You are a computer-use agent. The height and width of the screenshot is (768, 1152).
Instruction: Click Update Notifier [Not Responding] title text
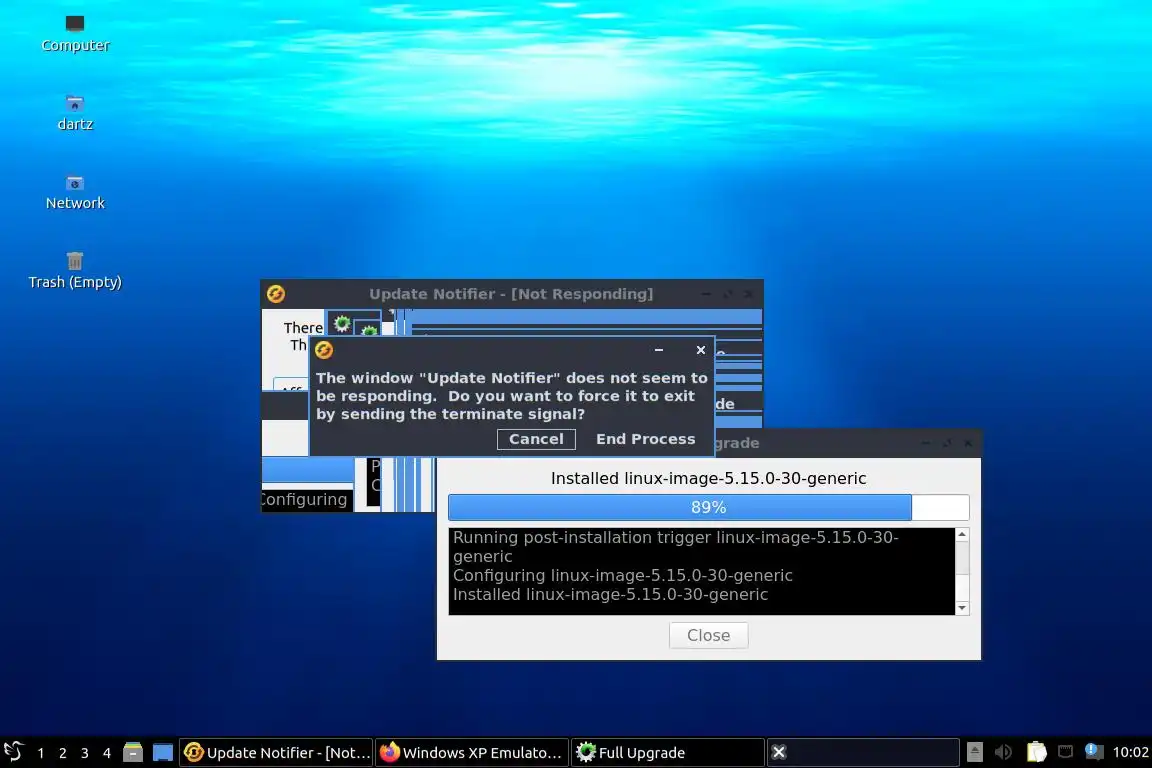(511, 294)
